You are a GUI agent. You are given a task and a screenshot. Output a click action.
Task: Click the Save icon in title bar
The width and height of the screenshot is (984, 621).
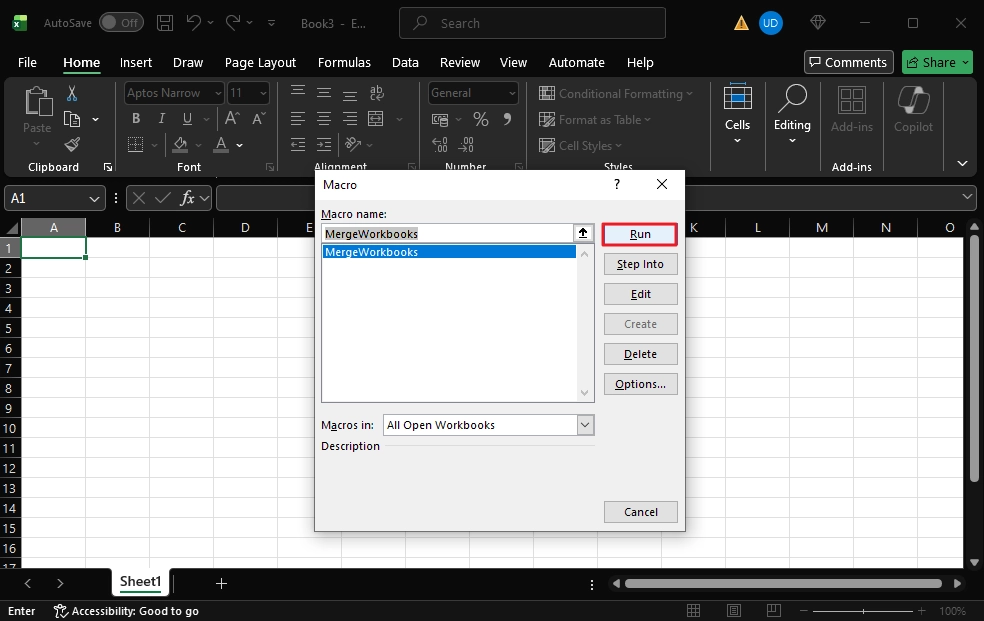[x=165, y=22]
